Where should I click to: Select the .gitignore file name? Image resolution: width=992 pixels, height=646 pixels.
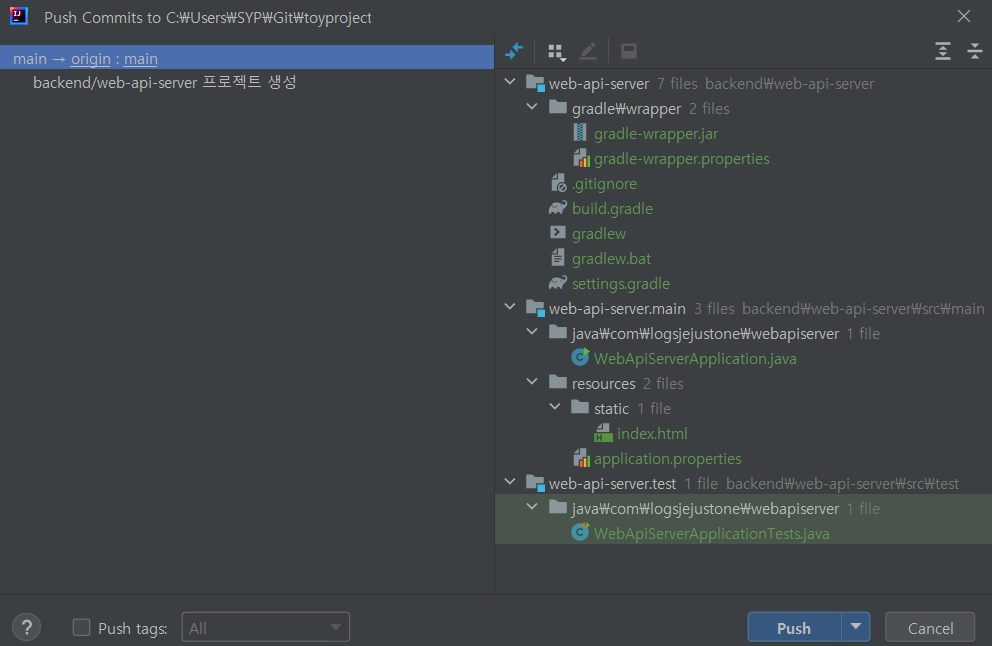[x=604, y=183]
